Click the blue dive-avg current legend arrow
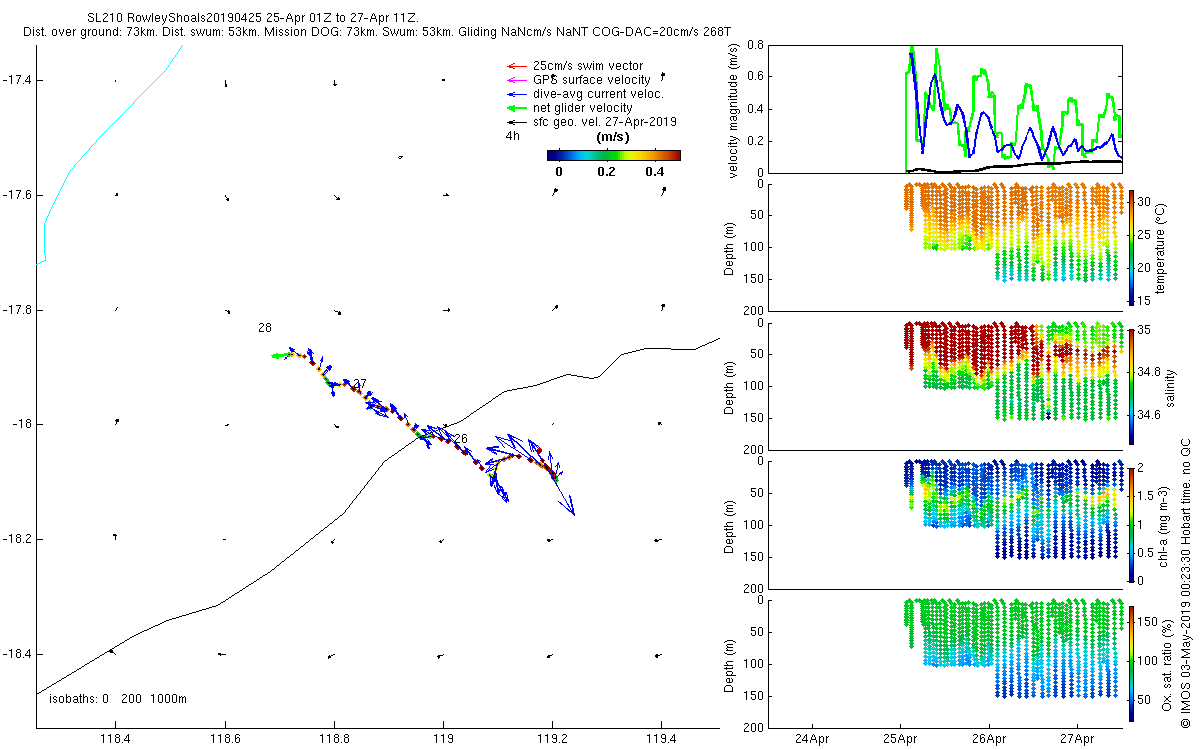1200x750 pixels. click(x=515, y=93)
